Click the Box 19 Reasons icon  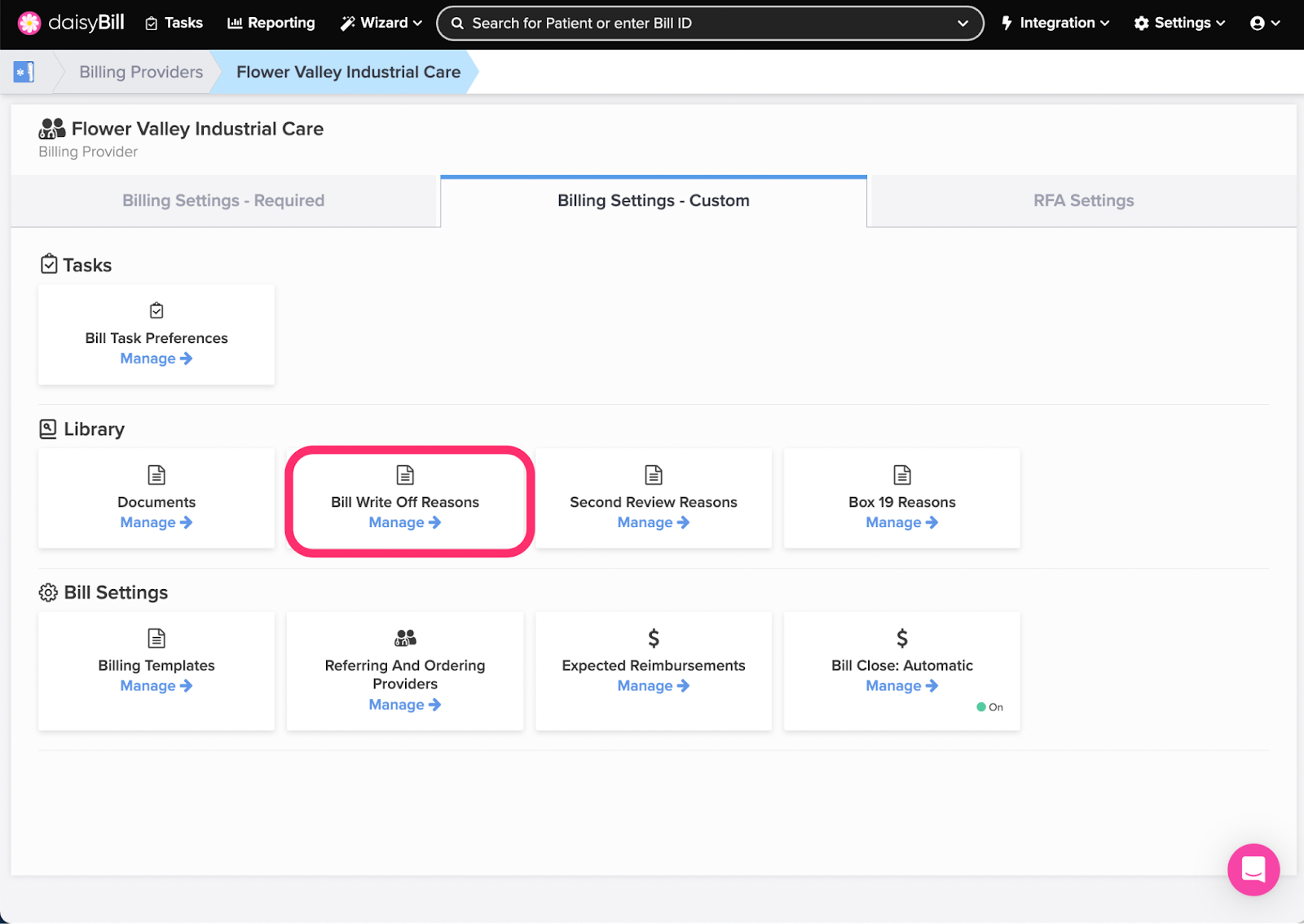point(902,474)
